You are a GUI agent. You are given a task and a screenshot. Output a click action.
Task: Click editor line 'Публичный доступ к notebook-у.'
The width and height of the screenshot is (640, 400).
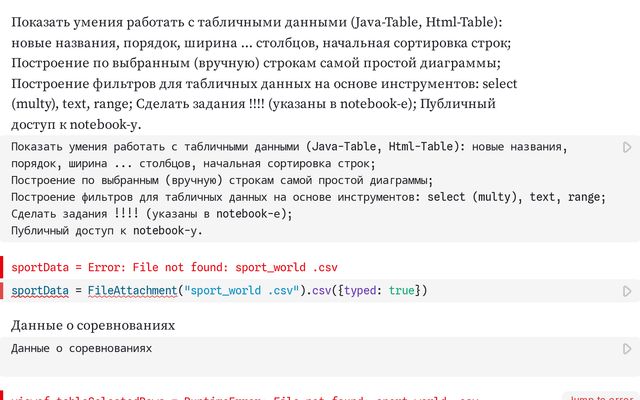pyautogui.click(x=107, y=231)
